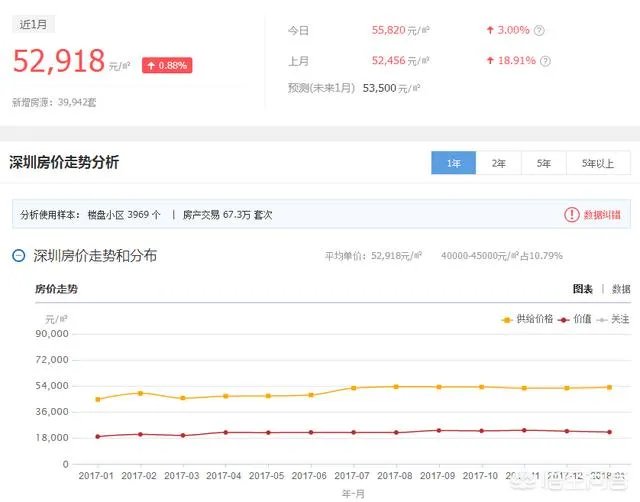Click the 52,918 average price figure
The width and height of the screenshot is (640, 502).
point(59,61)
